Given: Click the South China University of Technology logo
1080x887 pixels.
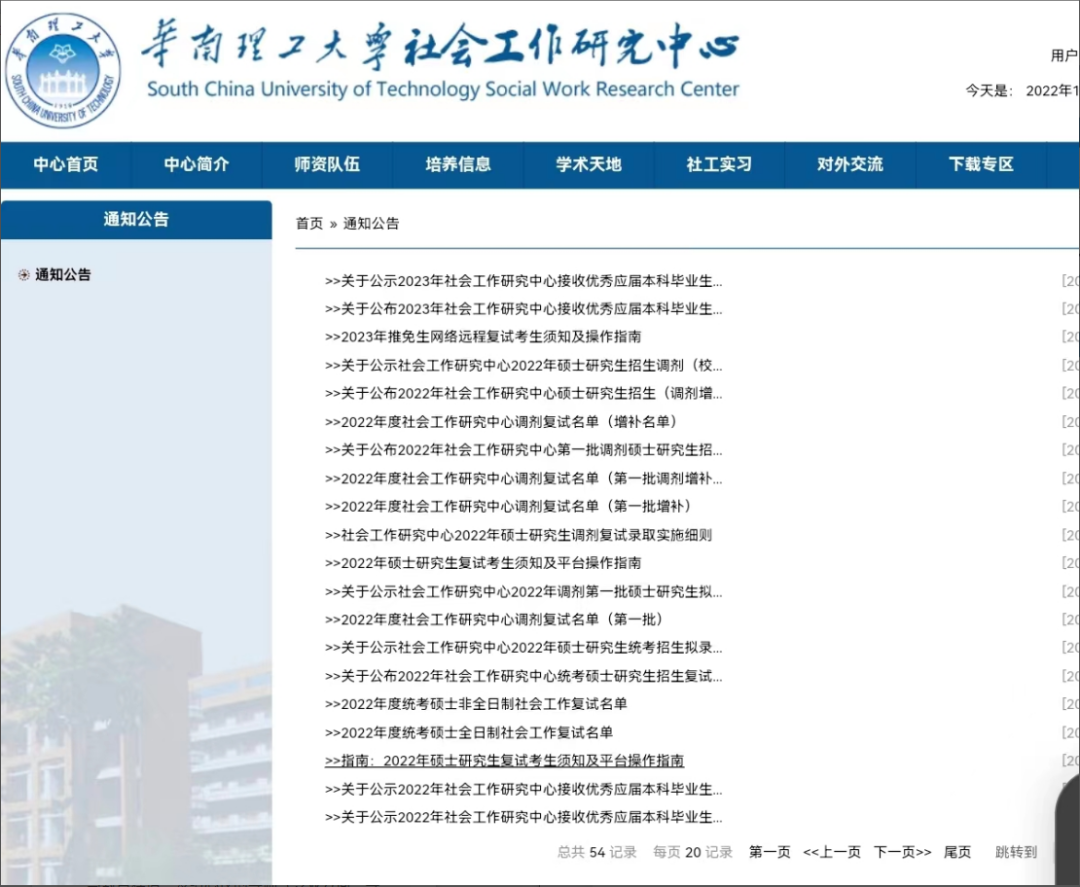Looking at the screenshot, I should click(x=63, y=70).
